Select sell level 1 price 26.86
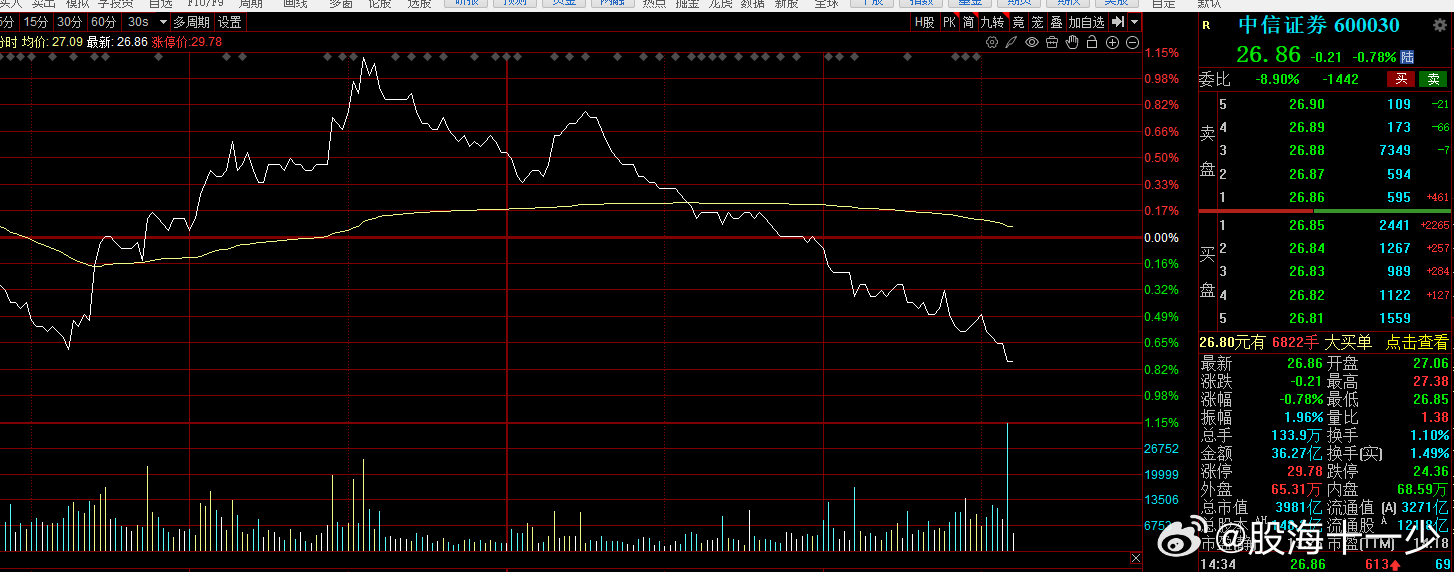The height and width of the screenshot is (572, 1454). point(1306,197)
